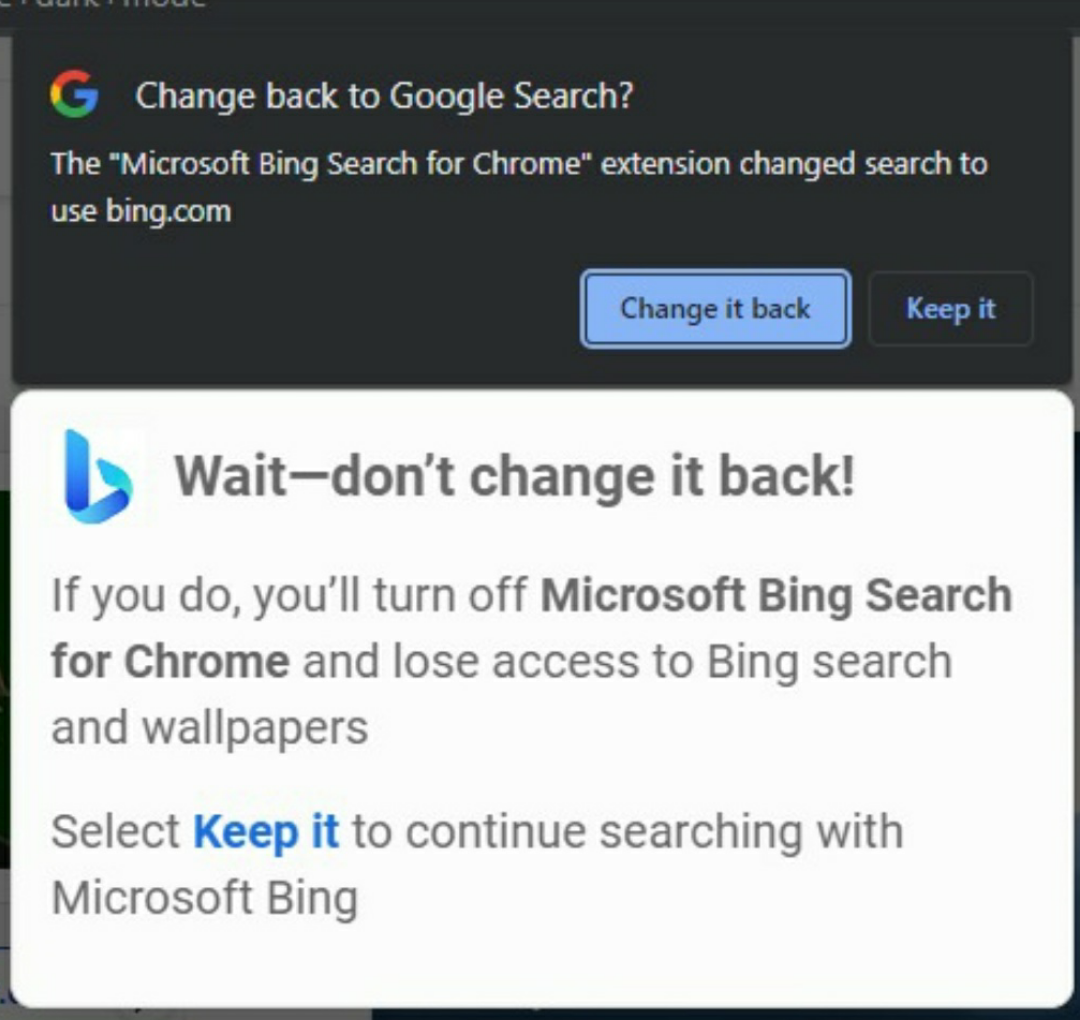Click the final "Microsoft Bing" text line
Image resolution: width=1080 pixels, height=1020 pixels.
[x=204, y=897]
